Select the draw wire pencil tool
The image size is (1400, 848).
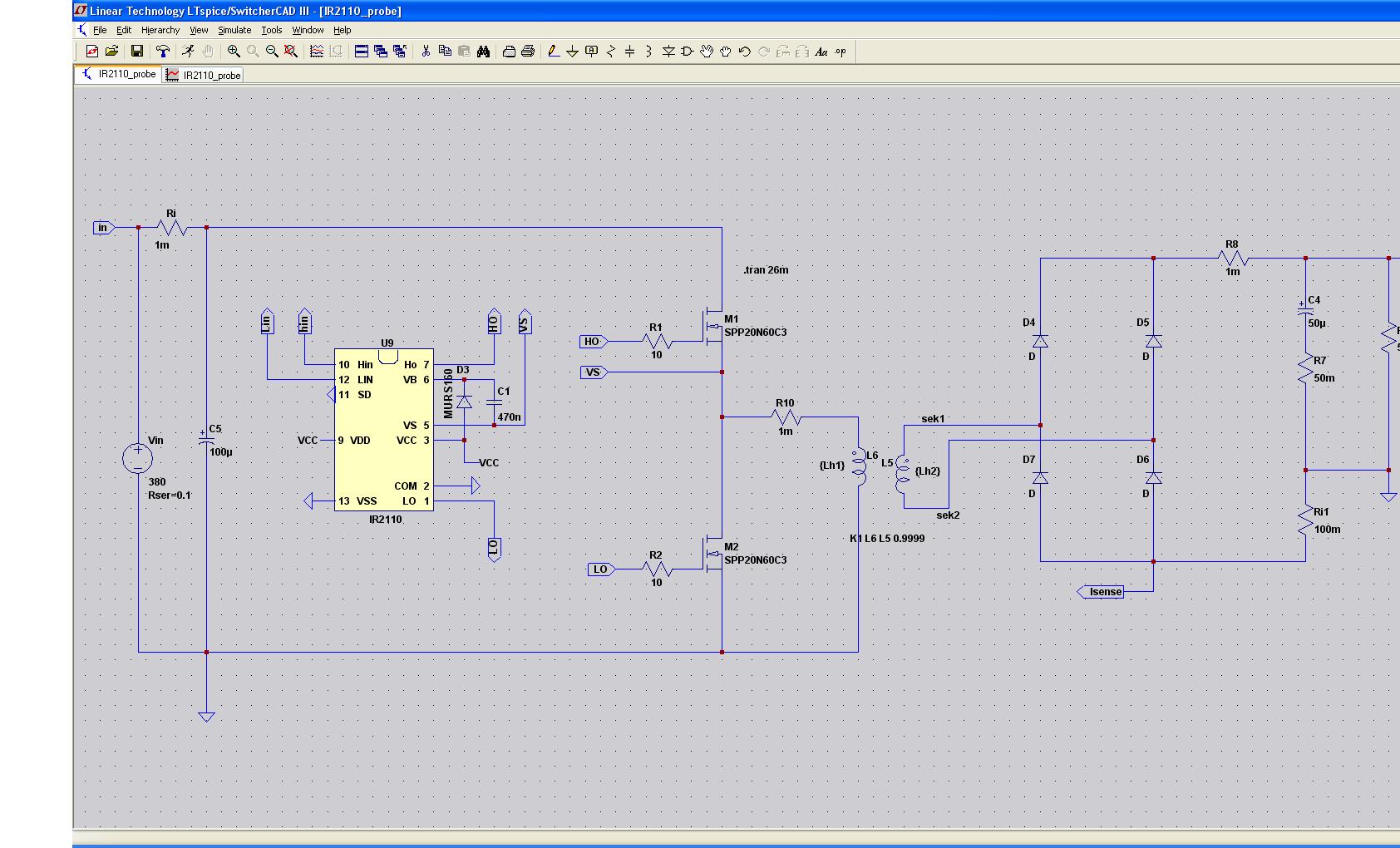tap(554, 52)
